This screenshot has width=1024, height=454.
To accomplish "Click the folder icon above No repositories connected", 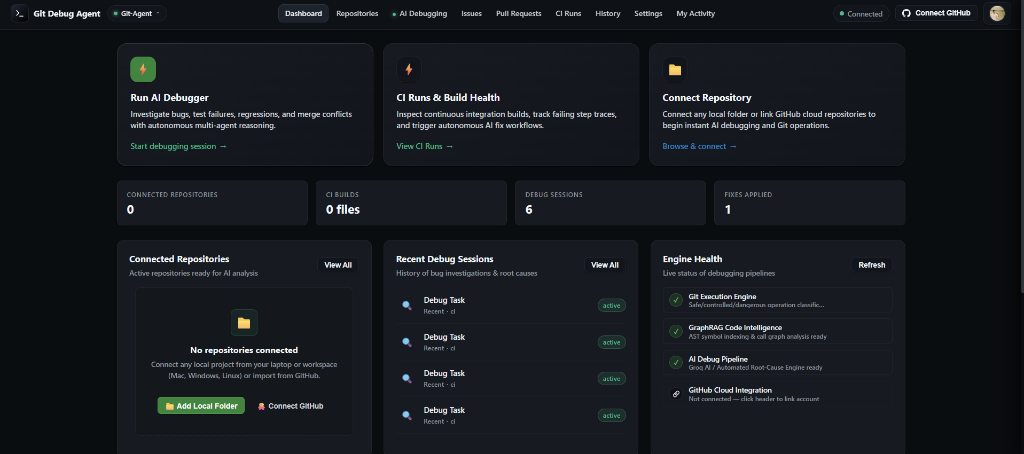I will pos(244,323).
